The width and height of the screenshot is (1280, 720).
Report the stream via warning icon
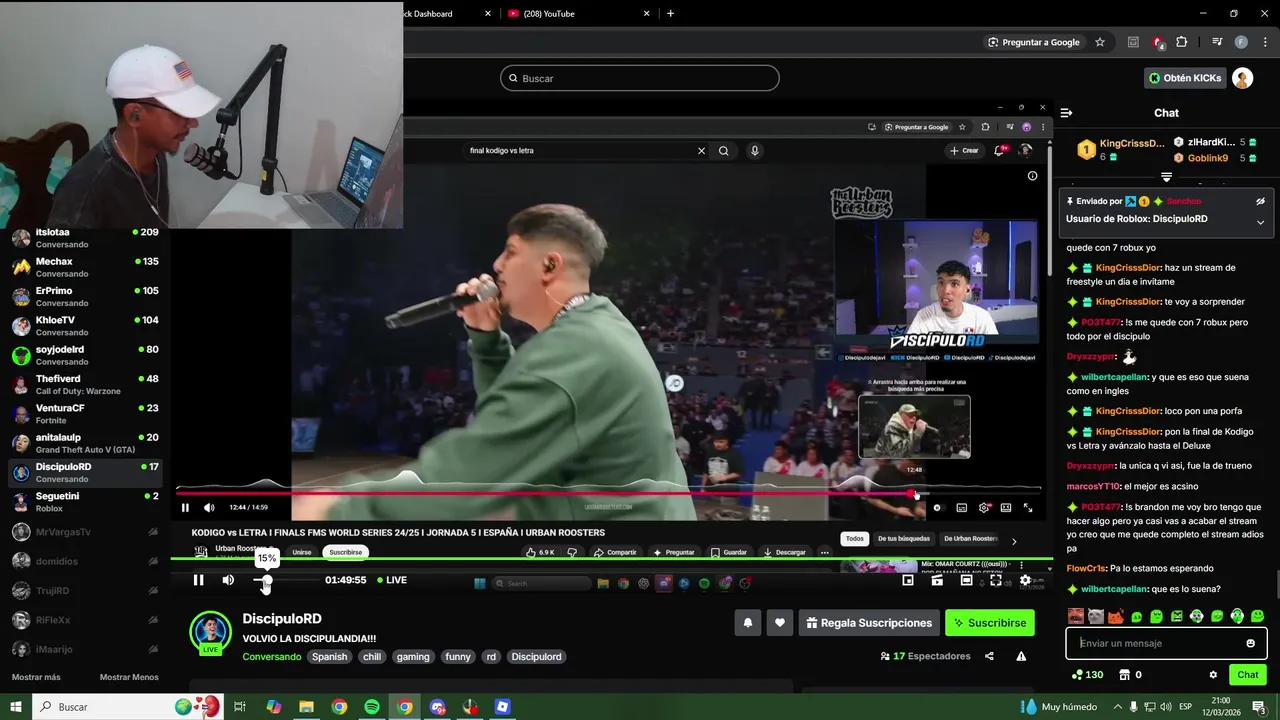point(1021,656)
